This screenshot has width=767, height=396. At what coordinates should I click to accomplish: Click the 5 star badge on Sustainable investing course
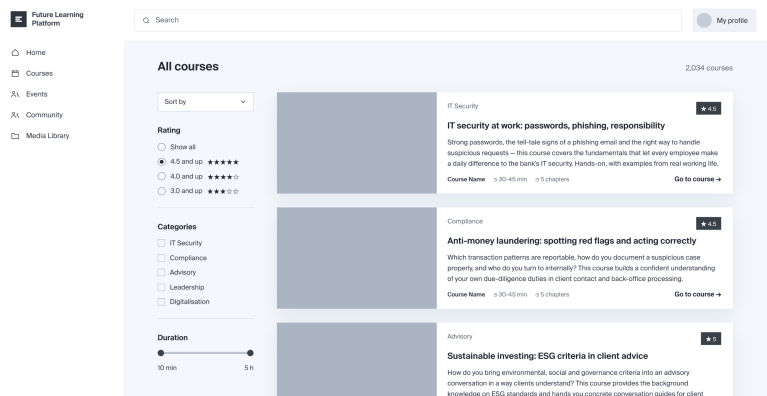click(711, 339)
